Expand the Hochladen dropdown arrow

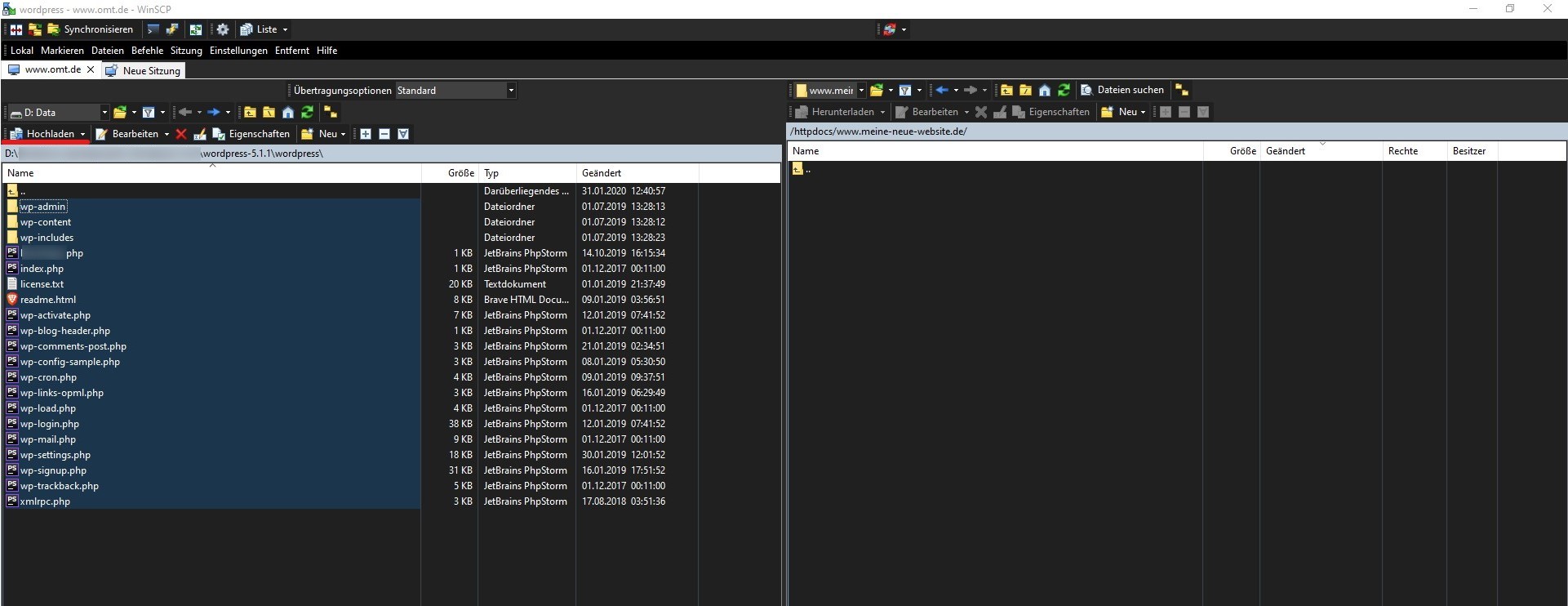tap(82, 134)
